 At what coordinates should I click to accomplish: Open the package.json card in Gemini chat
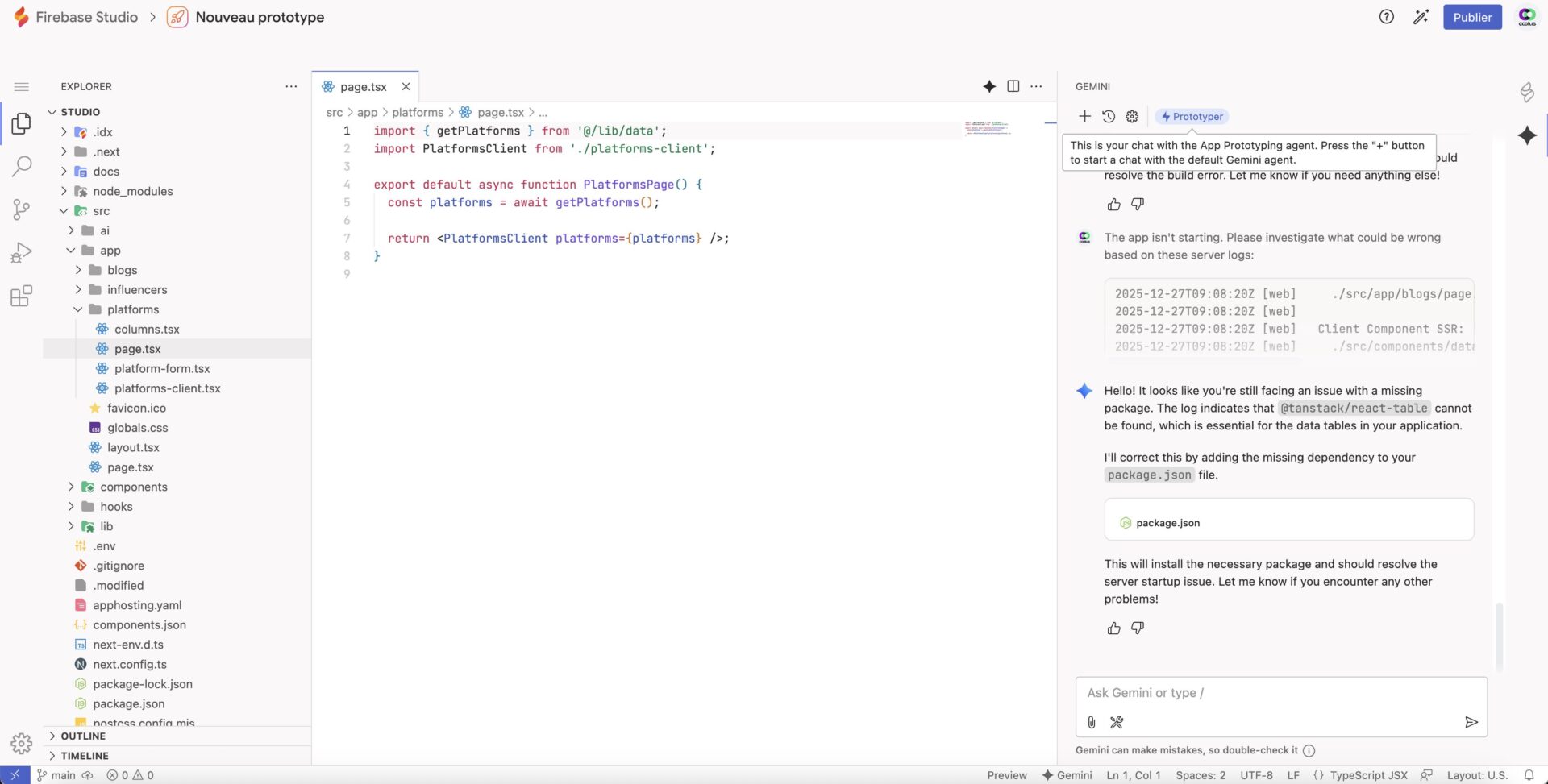click(x=1288, y=521)
